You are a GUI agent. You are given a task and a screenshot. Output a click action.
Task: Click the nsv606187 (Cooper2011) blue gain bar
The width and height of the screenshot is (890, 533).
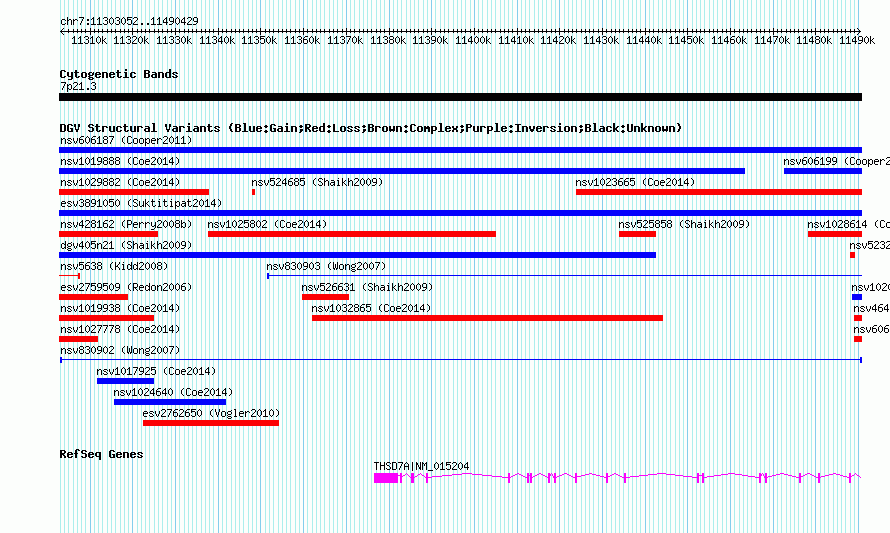[460, 150]
